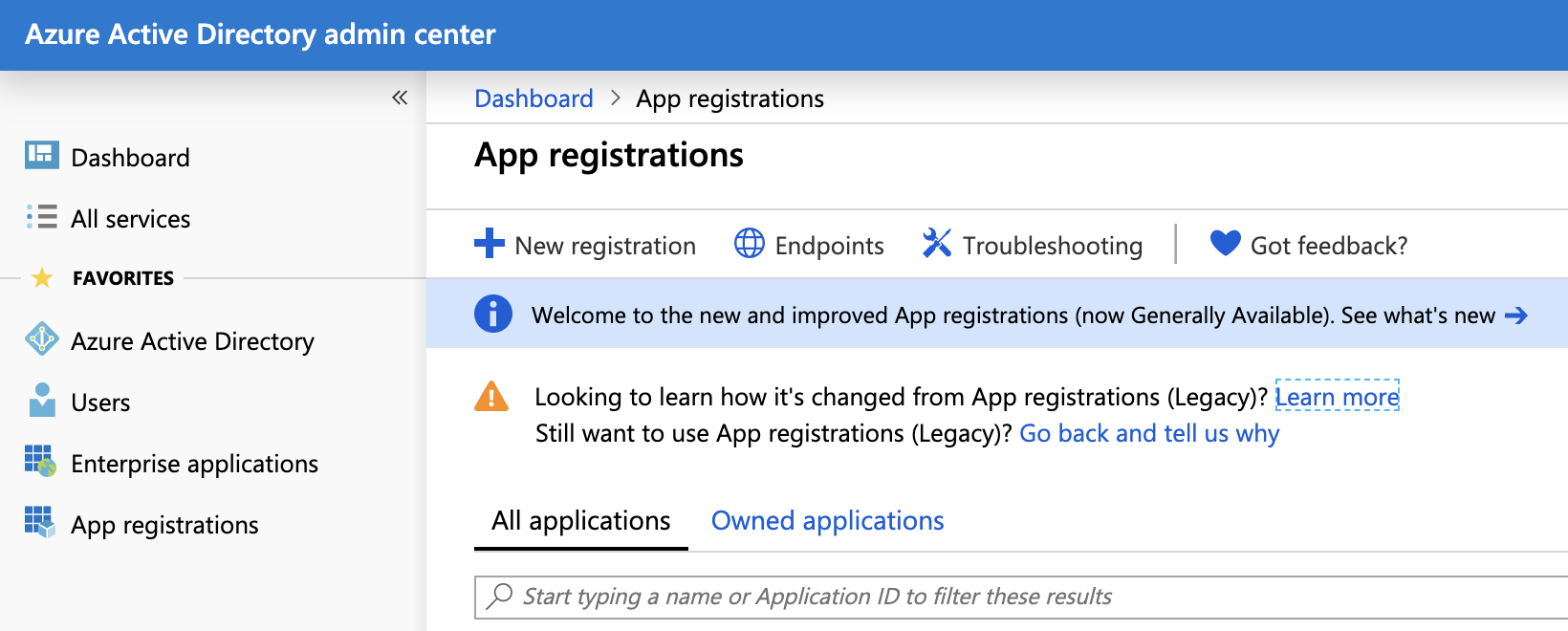The image size is (1568, 631).
Task: Navigate to Dashboard via breadcrumb link
Action: (534, 99)
